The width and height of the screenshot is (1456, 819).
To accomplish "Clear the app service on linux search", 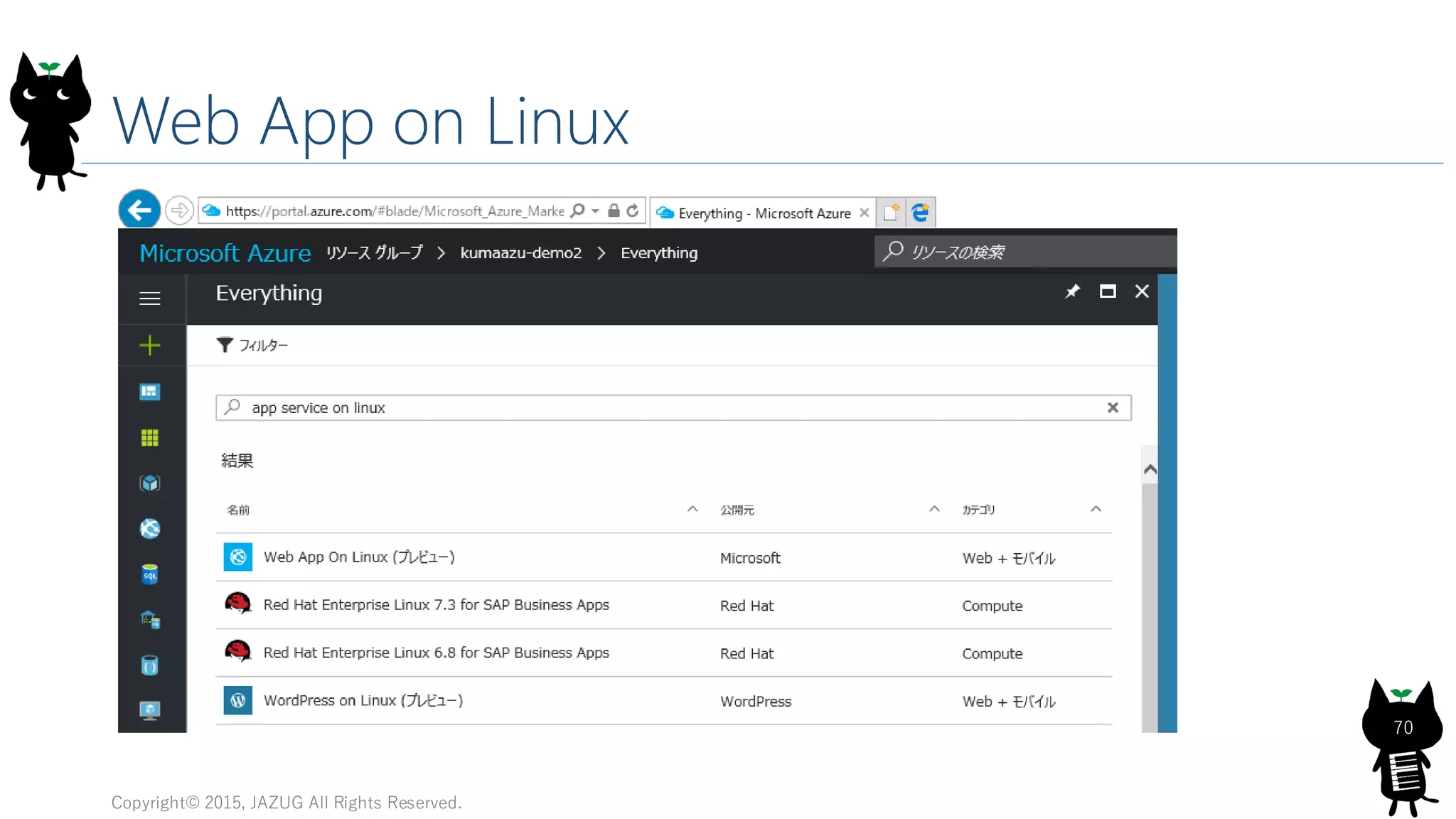I will pyautogui.click(x=1113, y=408).
